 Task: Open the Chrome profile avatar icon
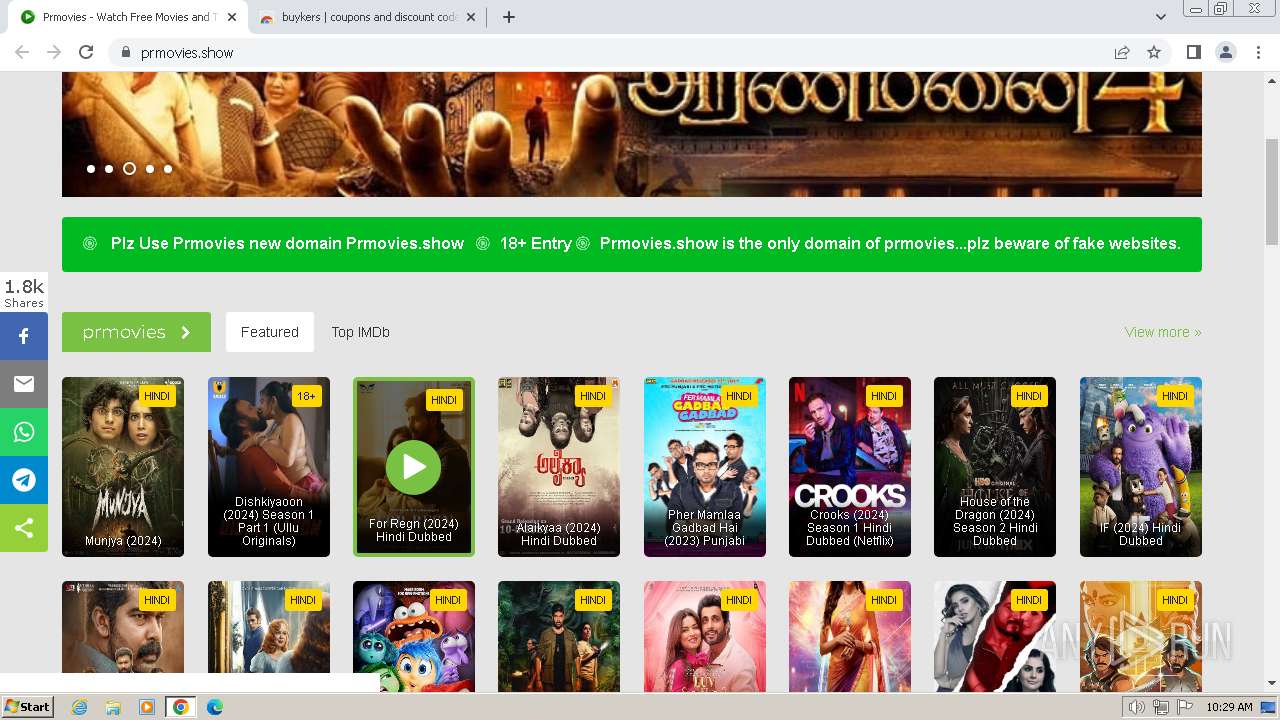click(x=1226, y=52)
